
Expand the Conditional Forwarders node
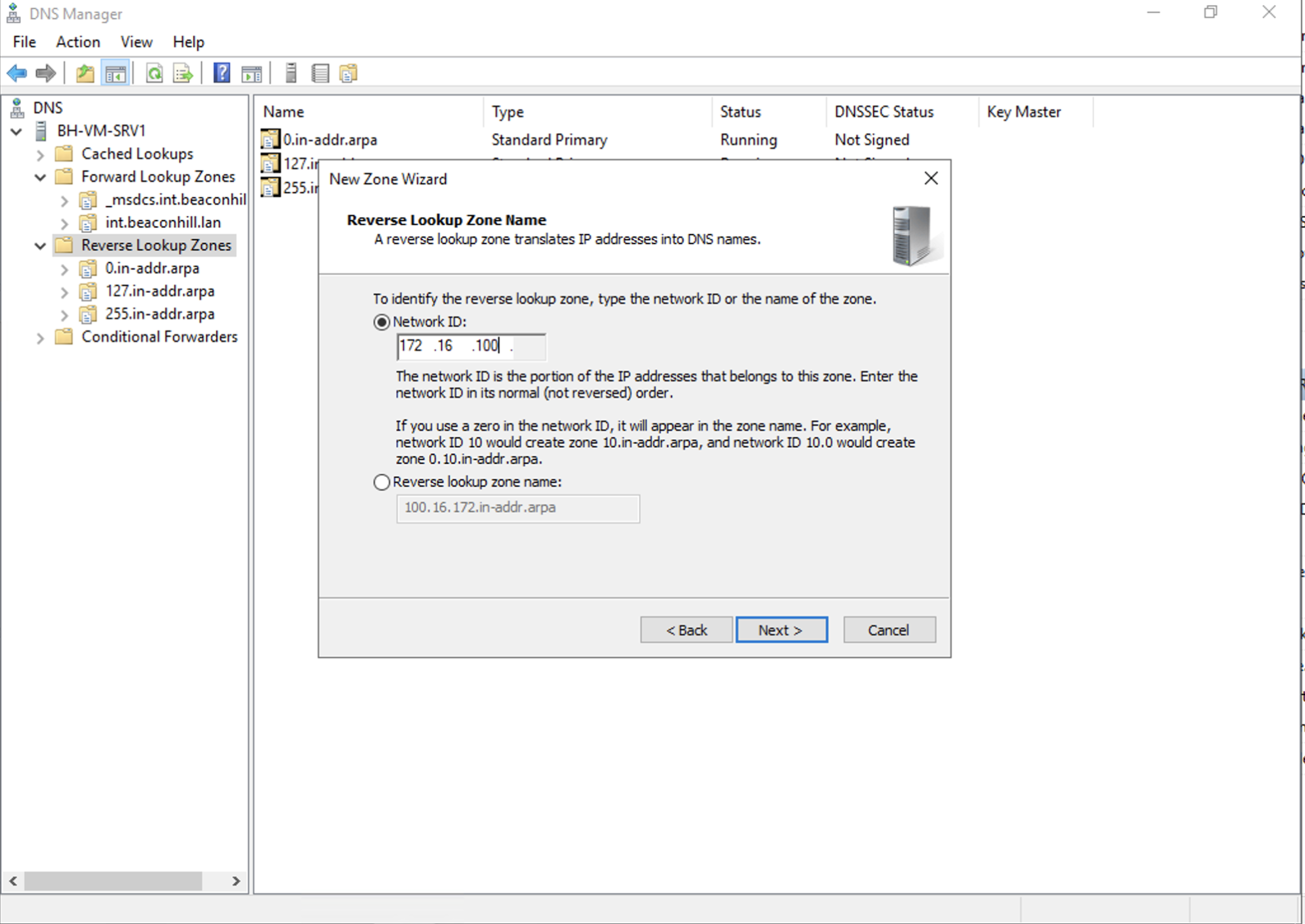coord(40,336)
